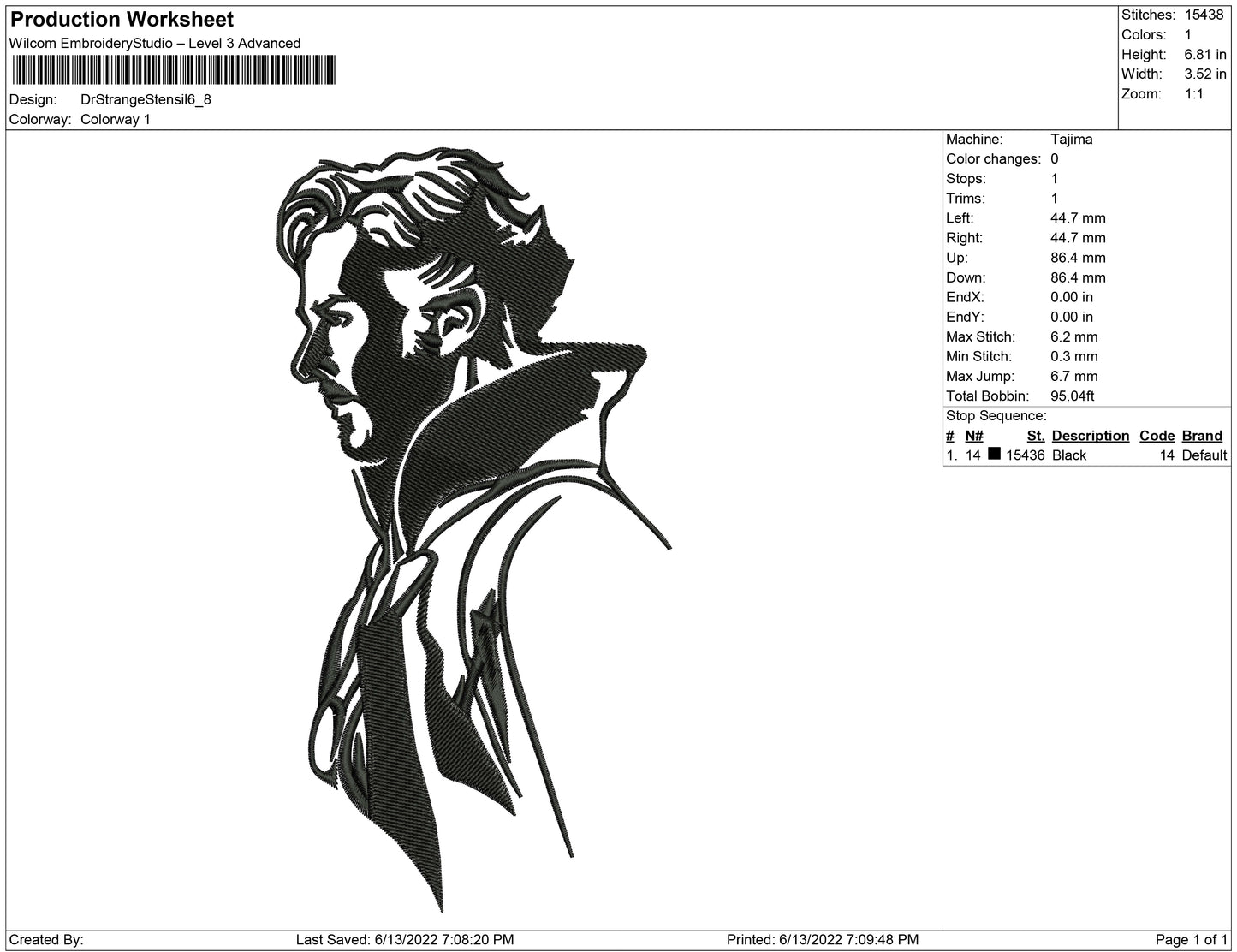Click the "Code" column header
Viewport: 1237px width, 952px height.
1157,436
